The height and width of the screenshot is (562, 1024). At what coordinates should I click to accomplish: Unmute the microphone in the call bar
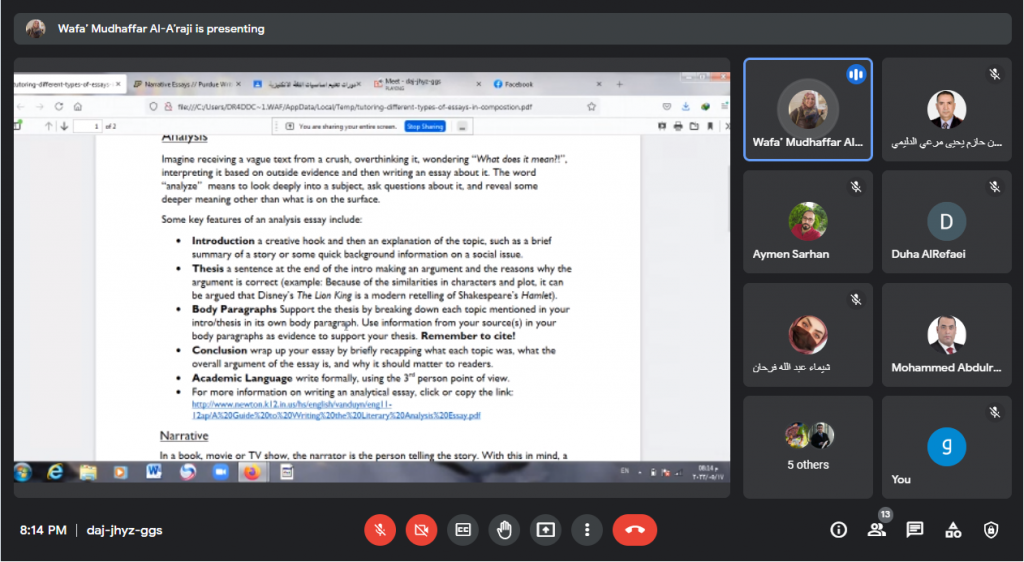tap(380, 530)
